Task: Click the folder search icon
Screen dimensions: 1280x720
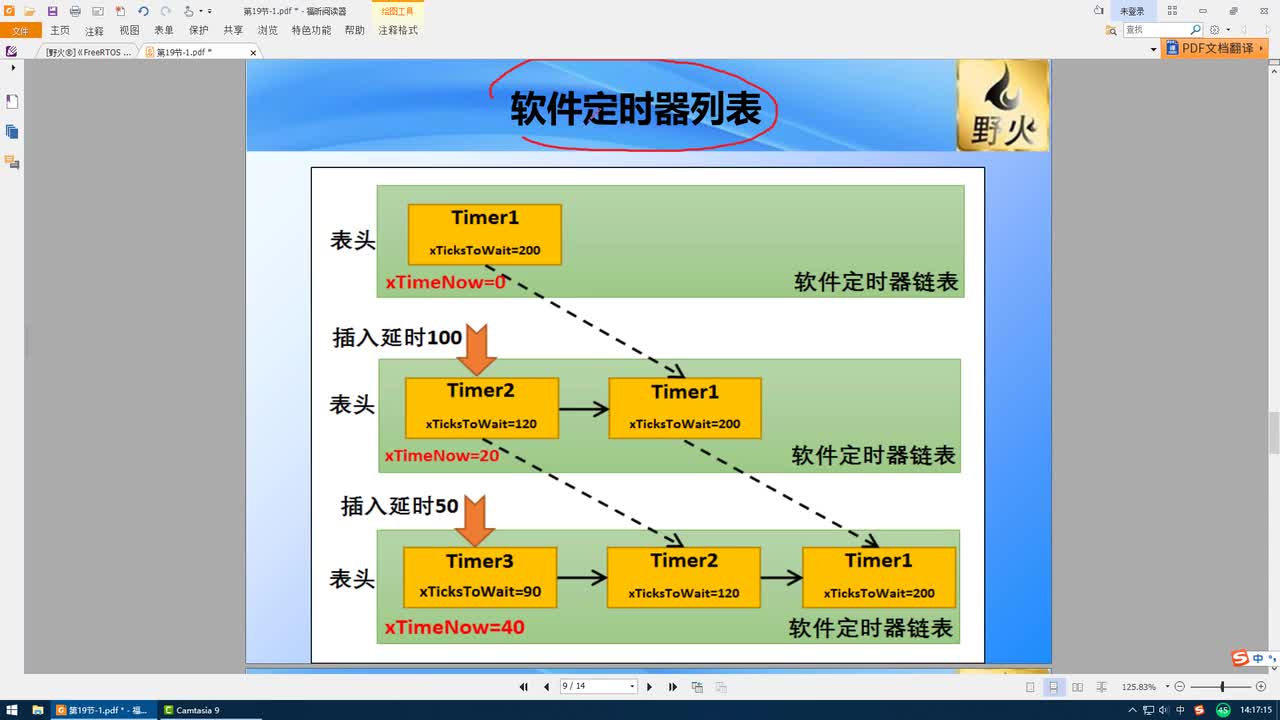Action: pos(1111,31)
